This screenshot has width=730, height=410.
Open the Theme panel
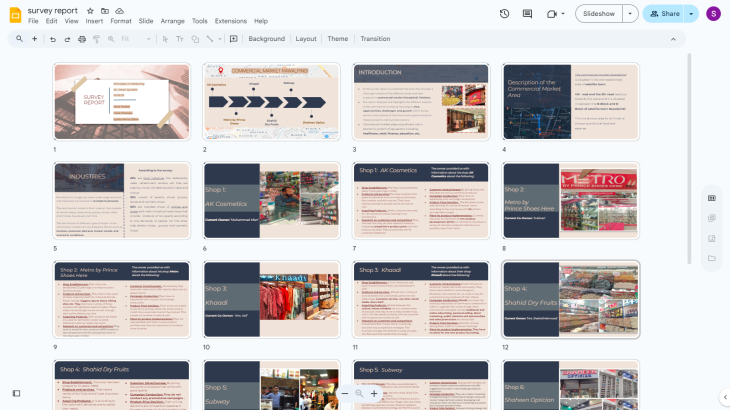coord(338,39)
